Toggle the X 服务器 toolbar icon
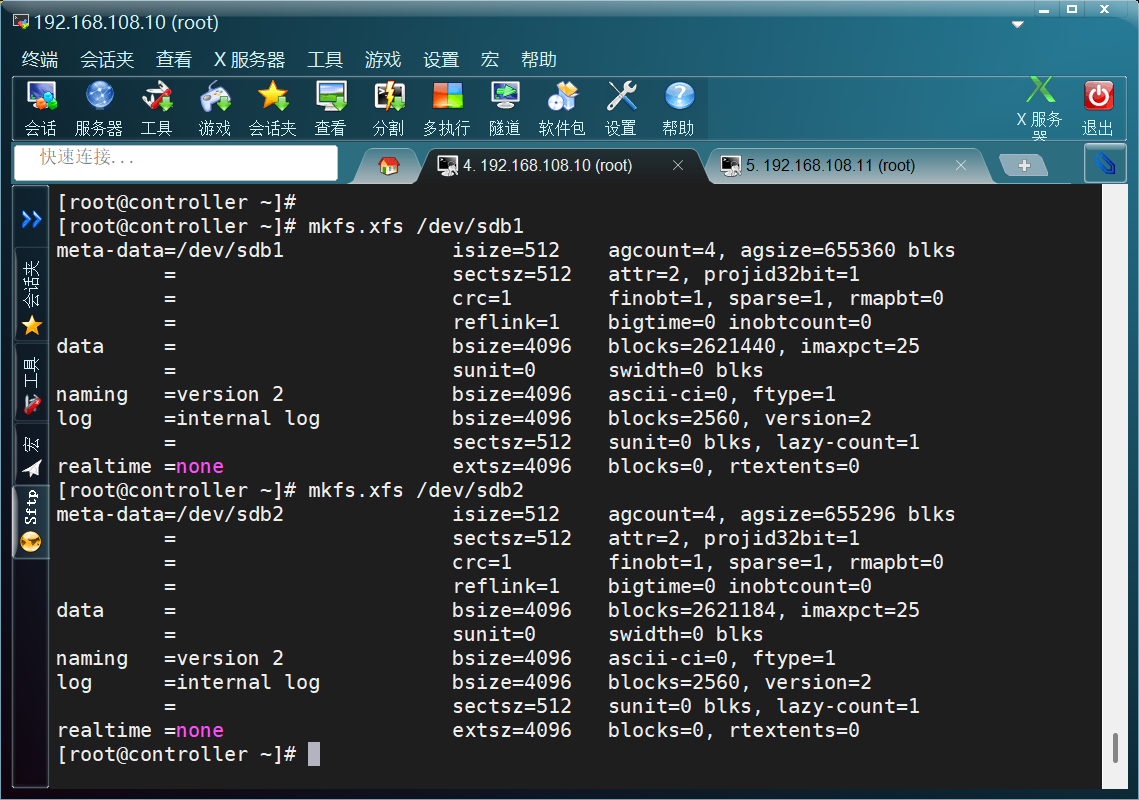 [x=1039, y=109]
